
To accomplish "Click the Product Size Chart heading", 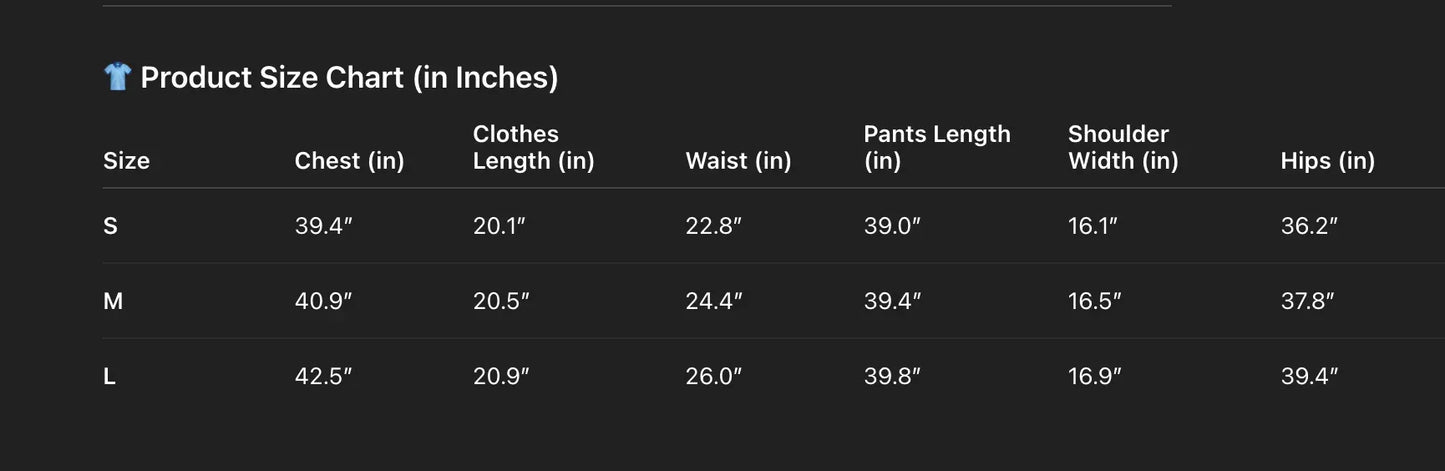I will click(x=349, y=77).
